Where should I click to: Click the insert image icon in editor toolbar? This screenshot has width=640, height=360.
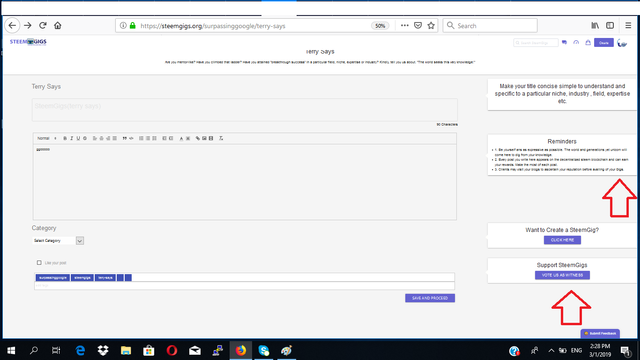(204, 138)
